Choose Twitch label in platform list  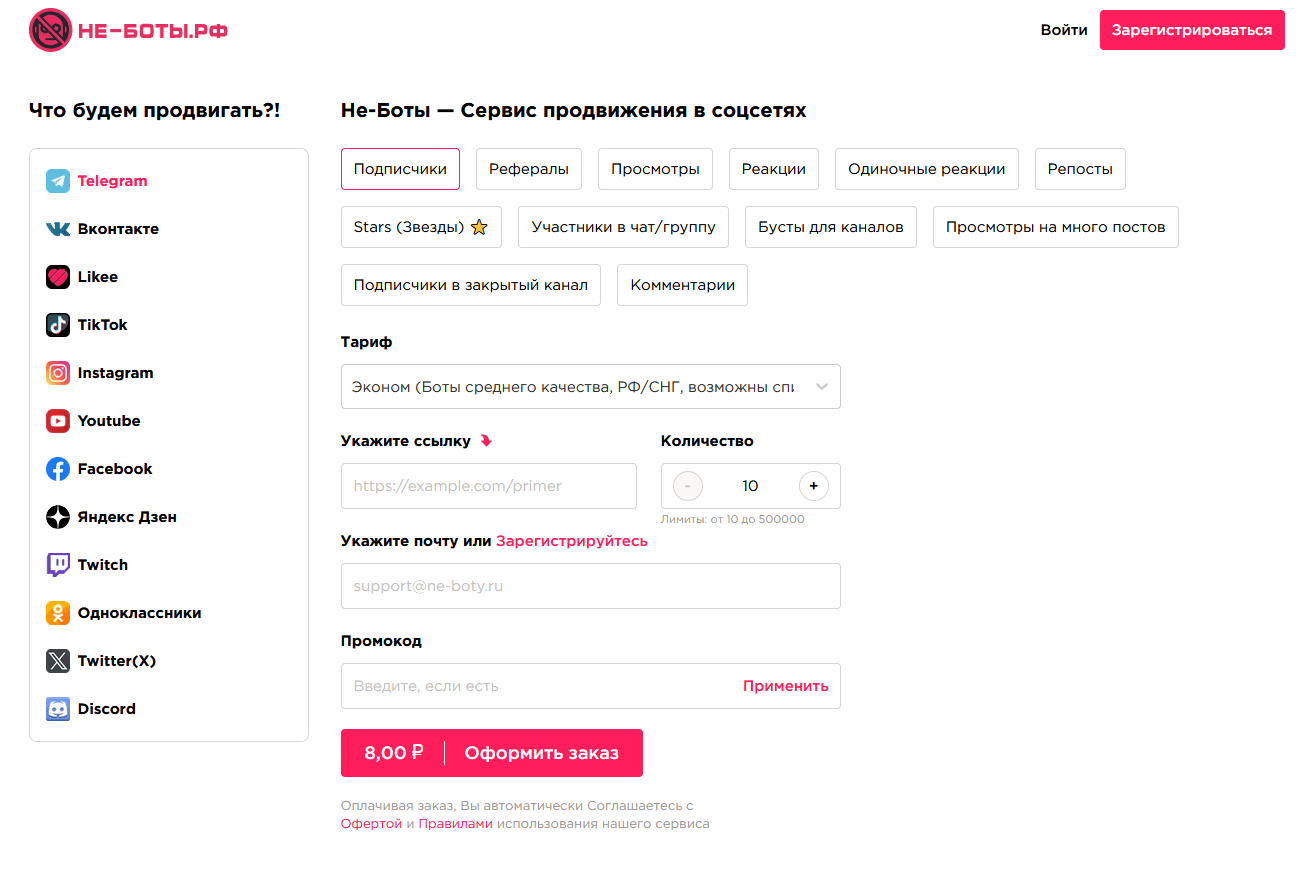tap(103, 565)
